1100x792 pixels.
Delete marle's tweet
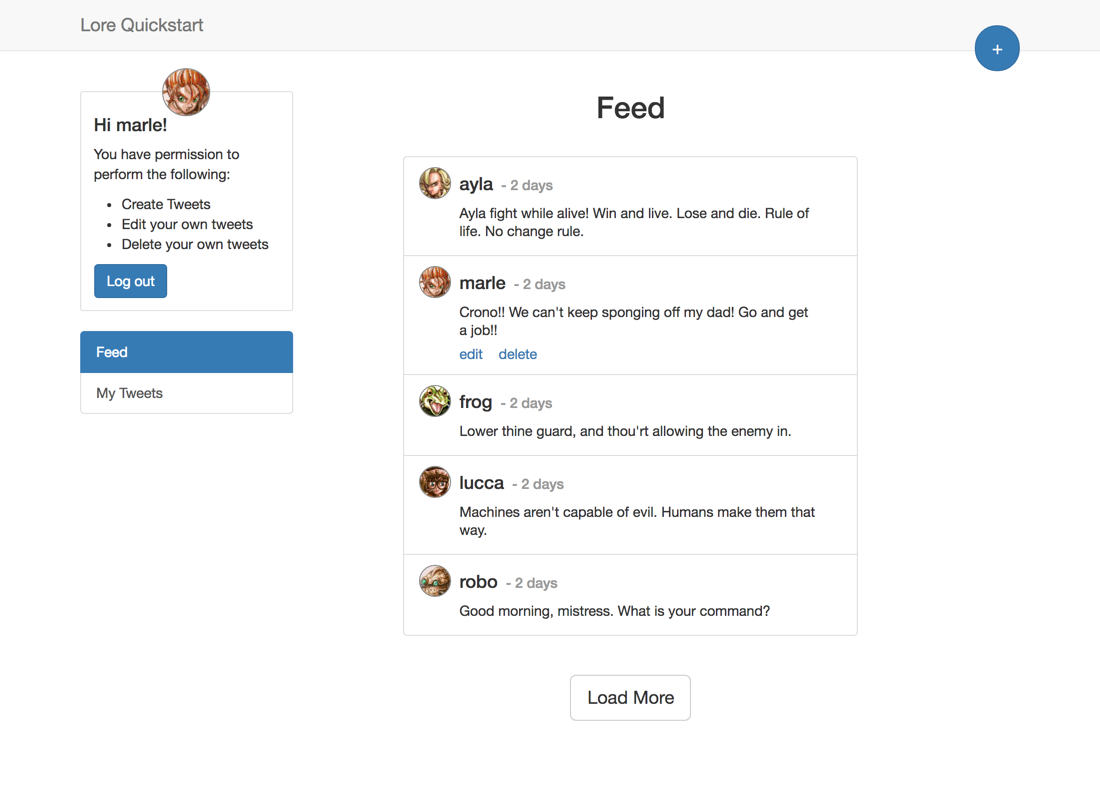[518, 354]
